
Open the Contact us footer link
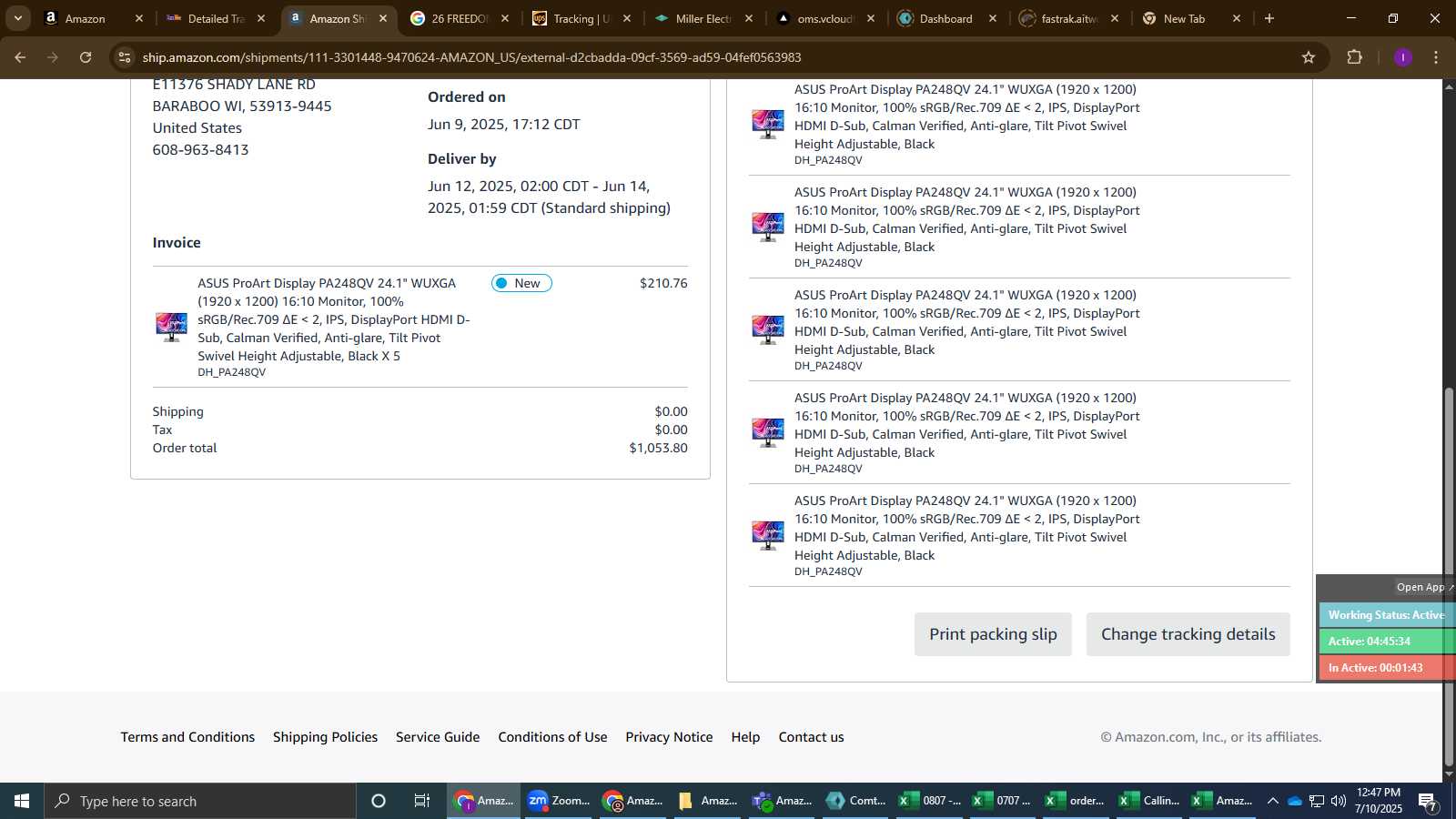[811, 737]
